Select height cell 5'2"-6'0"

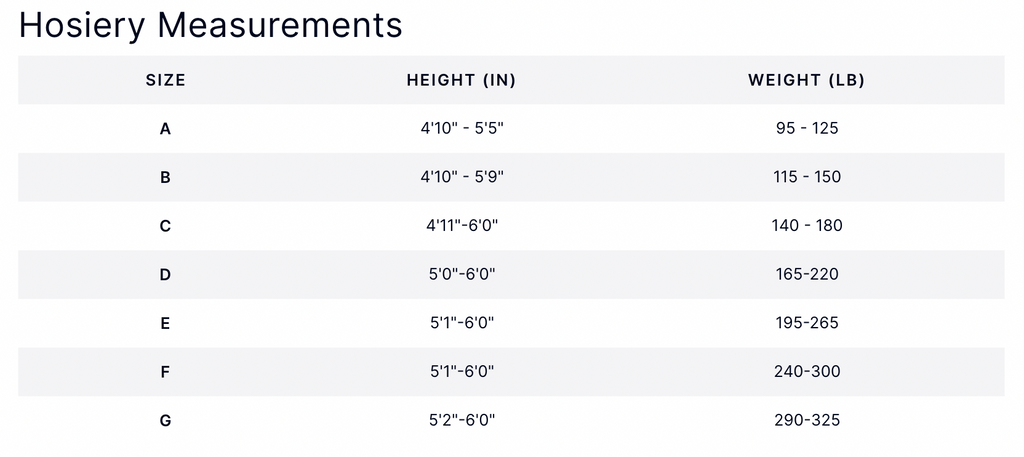click(462, 420)
